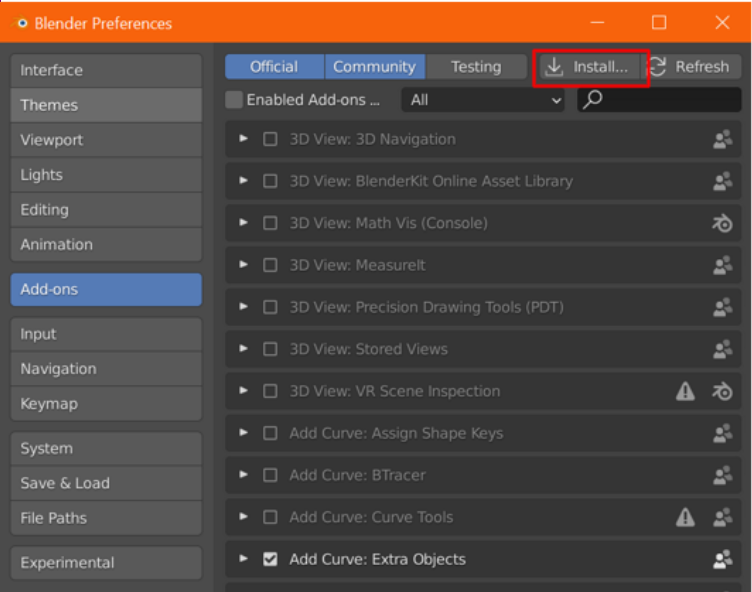Expand the BlenderKit add-on details

click(x=244, y=181)
